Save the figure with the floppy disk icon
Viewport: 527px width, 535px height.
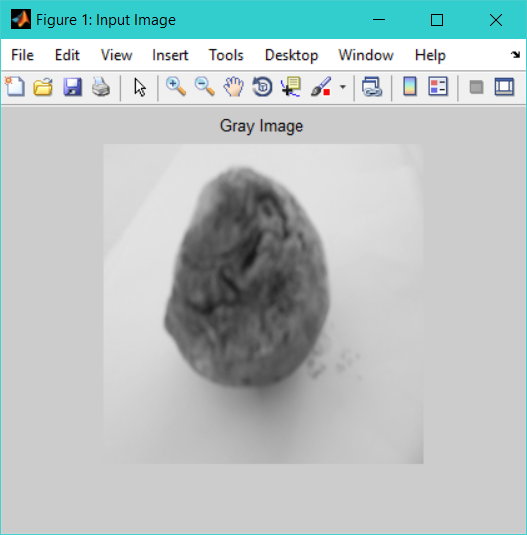(x=72, y=87)
